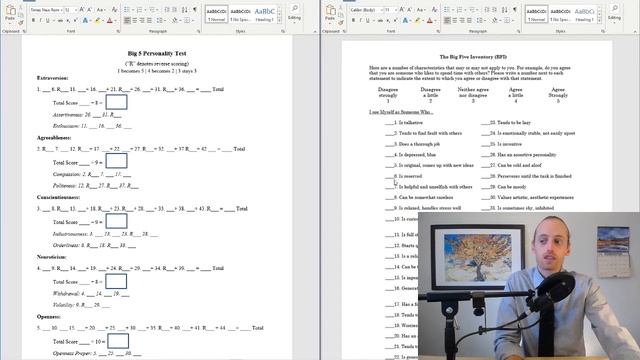Select No Spacing style in right window
Viewport: 640px width, 360px height.
pos(560,14)
